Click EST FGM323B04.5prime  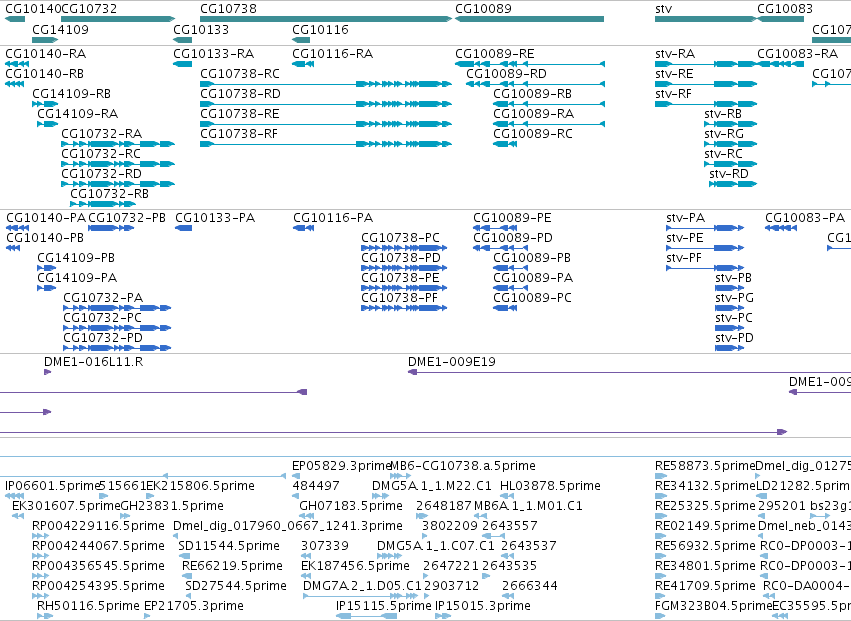pos(714,606)
